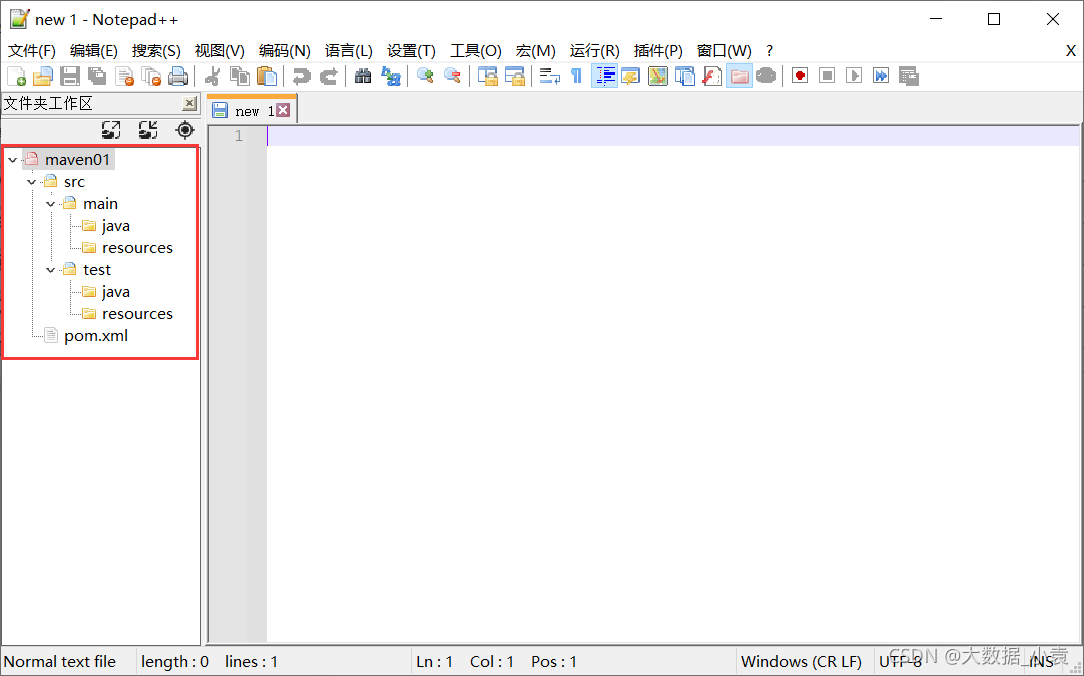This screenshot has width=1084, height=676.
Task: Click the Copy toolbar icon
Action: pos(240,76)
